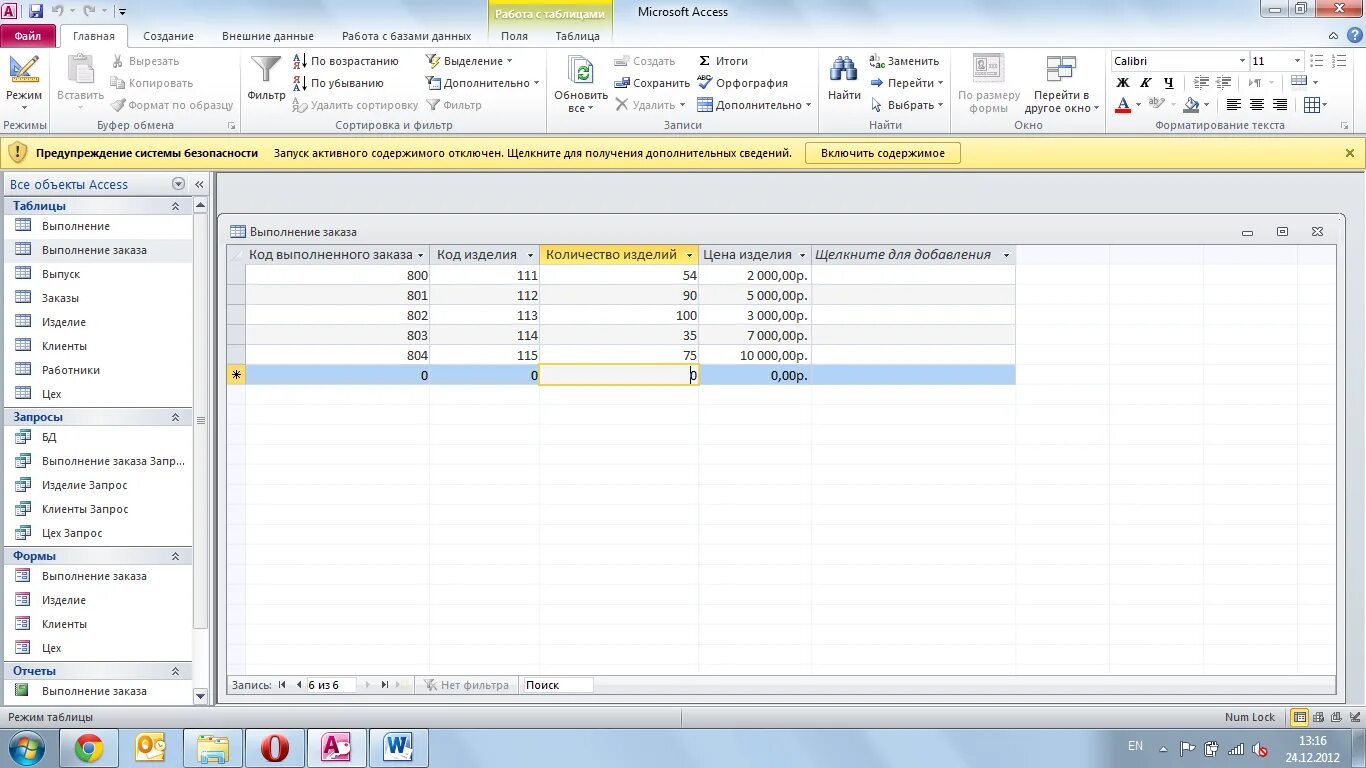Viewport: 1366px width, 768px height.
Task: Open Все объекты Access dropdown menu
Action: click(x=179, y=184)
